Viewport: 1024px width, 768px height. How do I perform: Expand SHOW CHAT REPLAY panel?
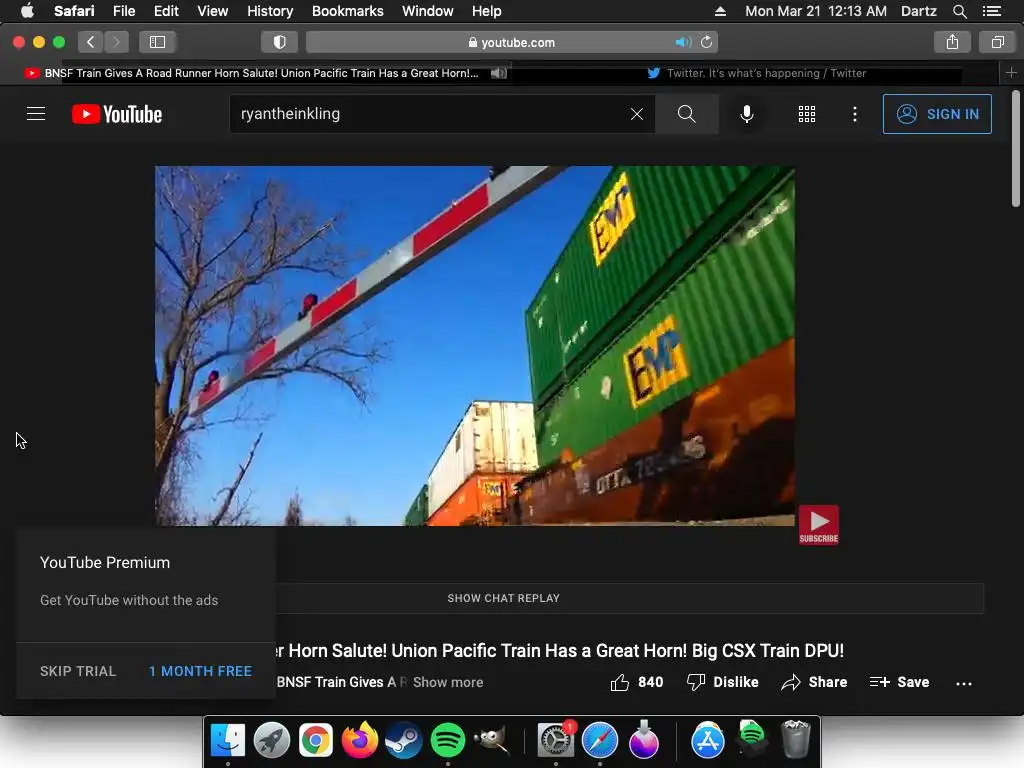coord(504,598)
